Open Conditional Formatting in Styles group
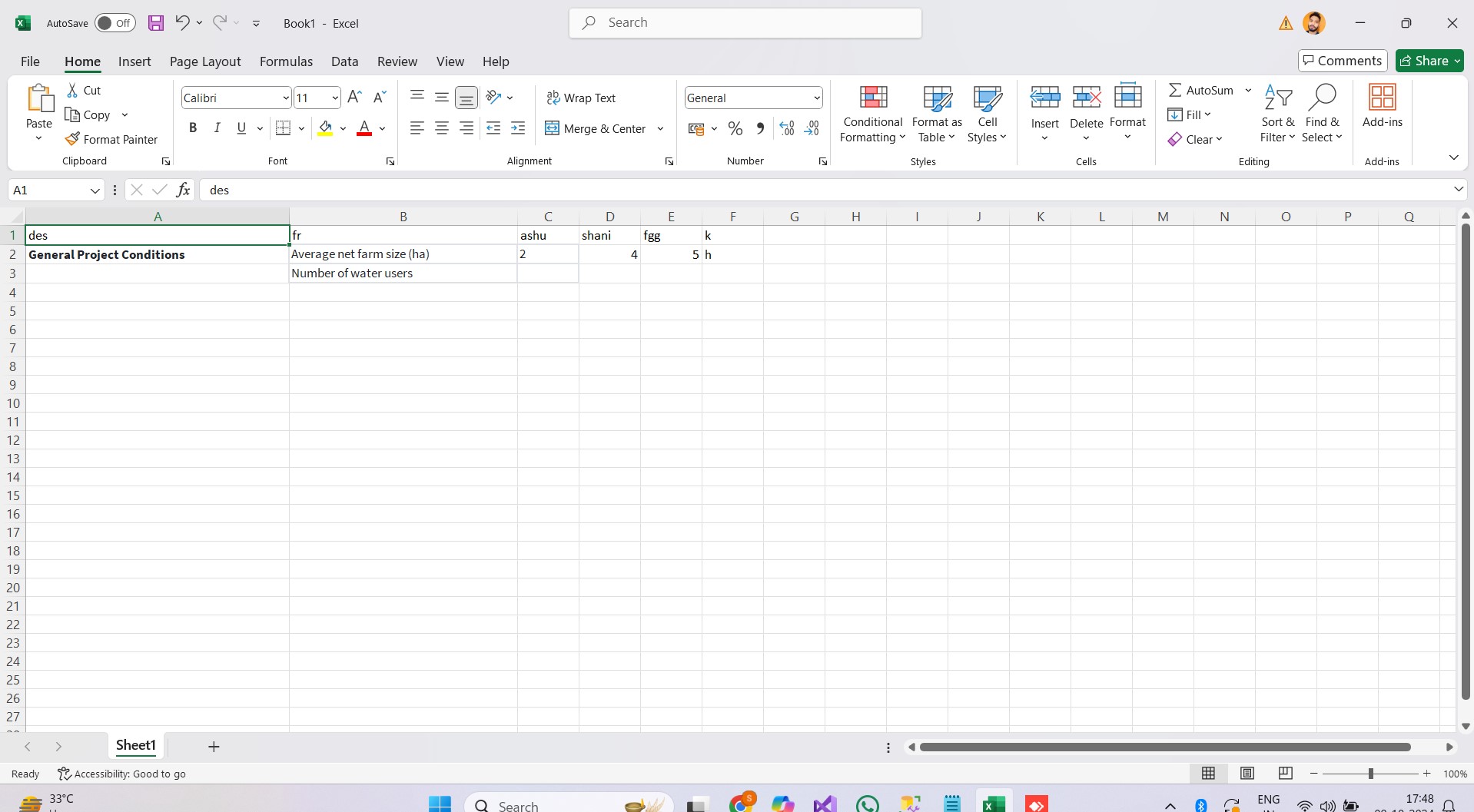1474x812 pixels. coord(872,114)
